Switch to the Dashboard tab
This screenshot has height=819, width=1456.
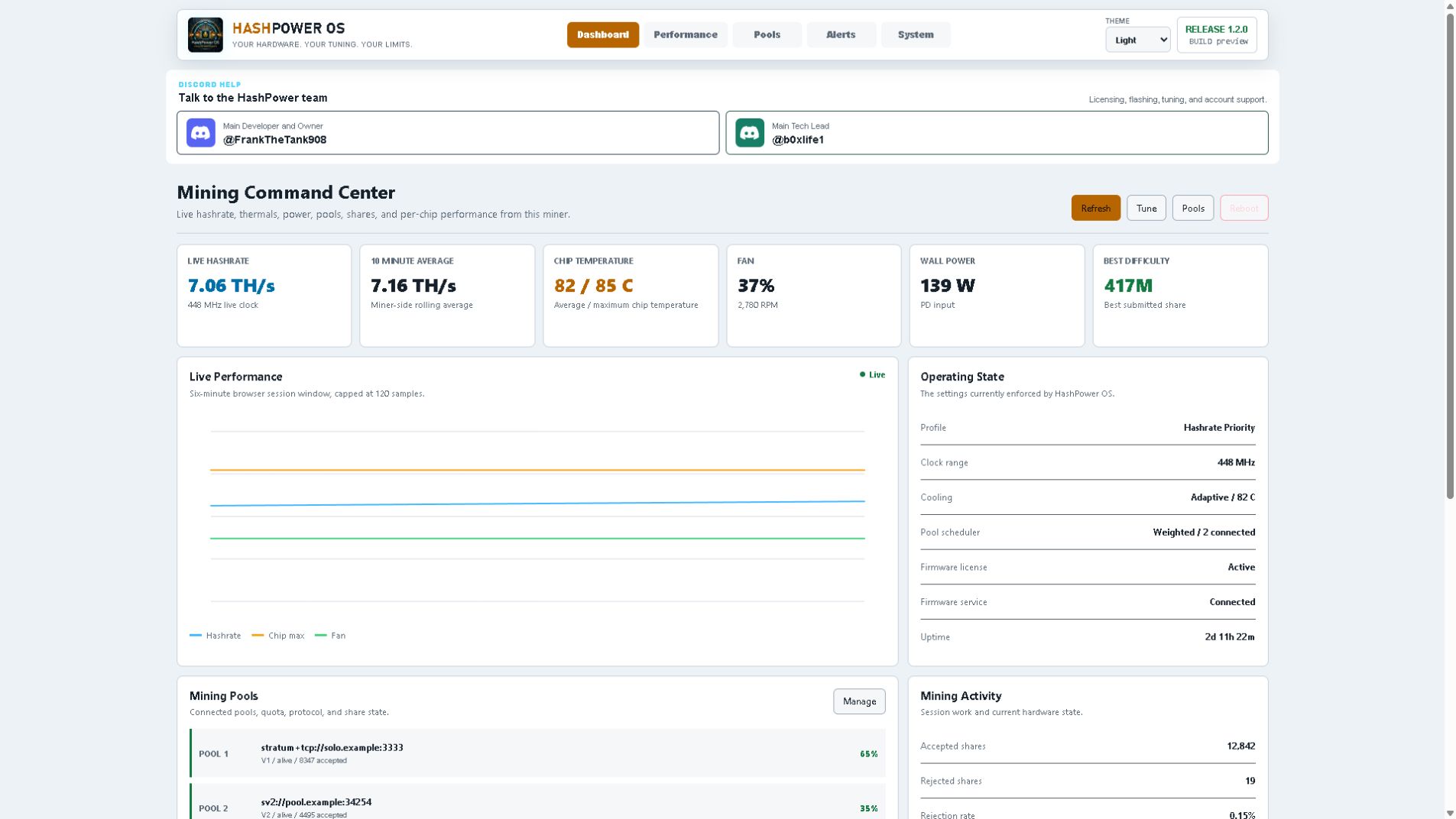[x=603, y=35]
